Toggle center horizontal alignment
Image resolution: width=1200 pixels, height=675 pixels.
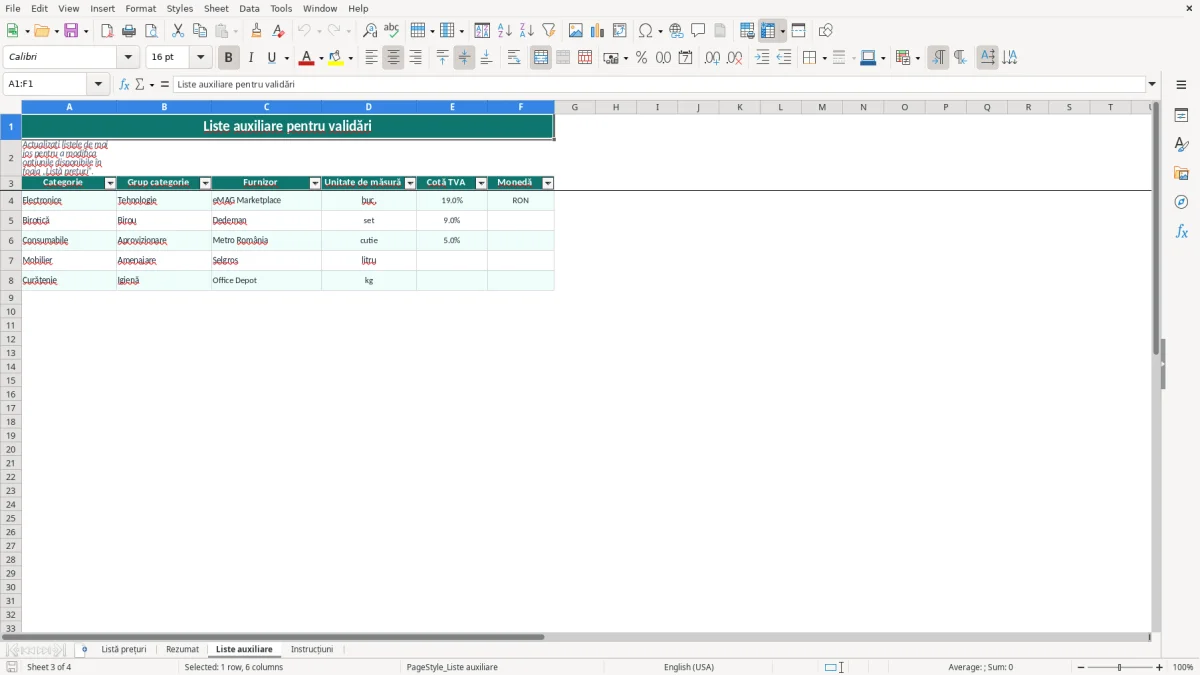click(x=393, y=58)
